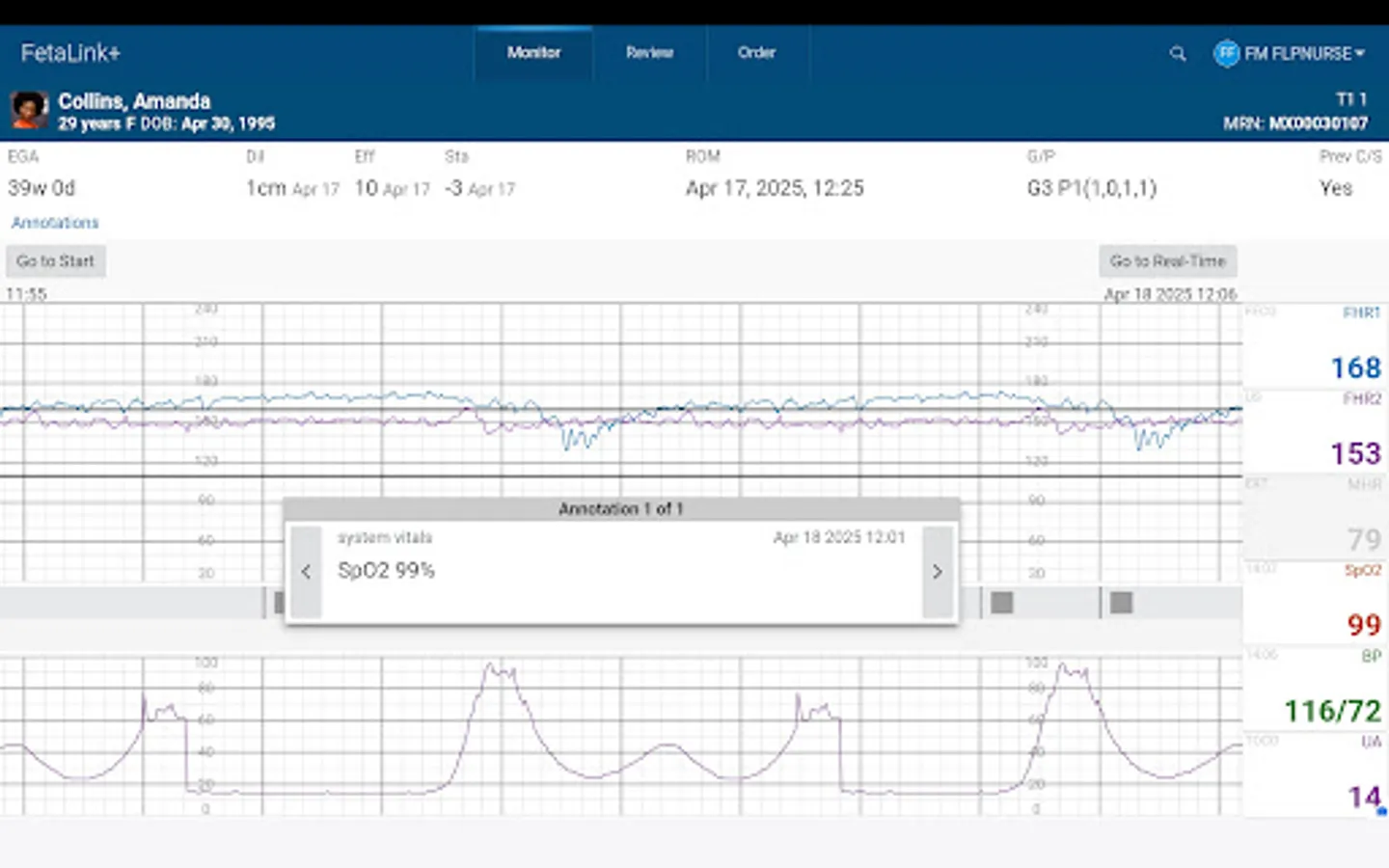
Task: Click the rightmost gray annotation marker
Action: pyautogui.click(x=1121, y=603)
